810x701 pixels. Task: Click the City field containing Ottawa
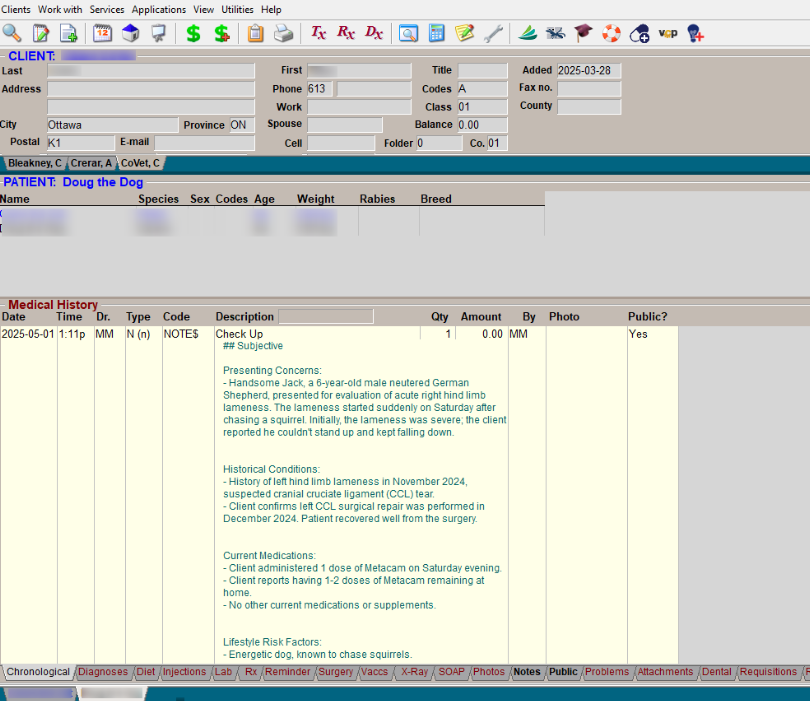113,125
